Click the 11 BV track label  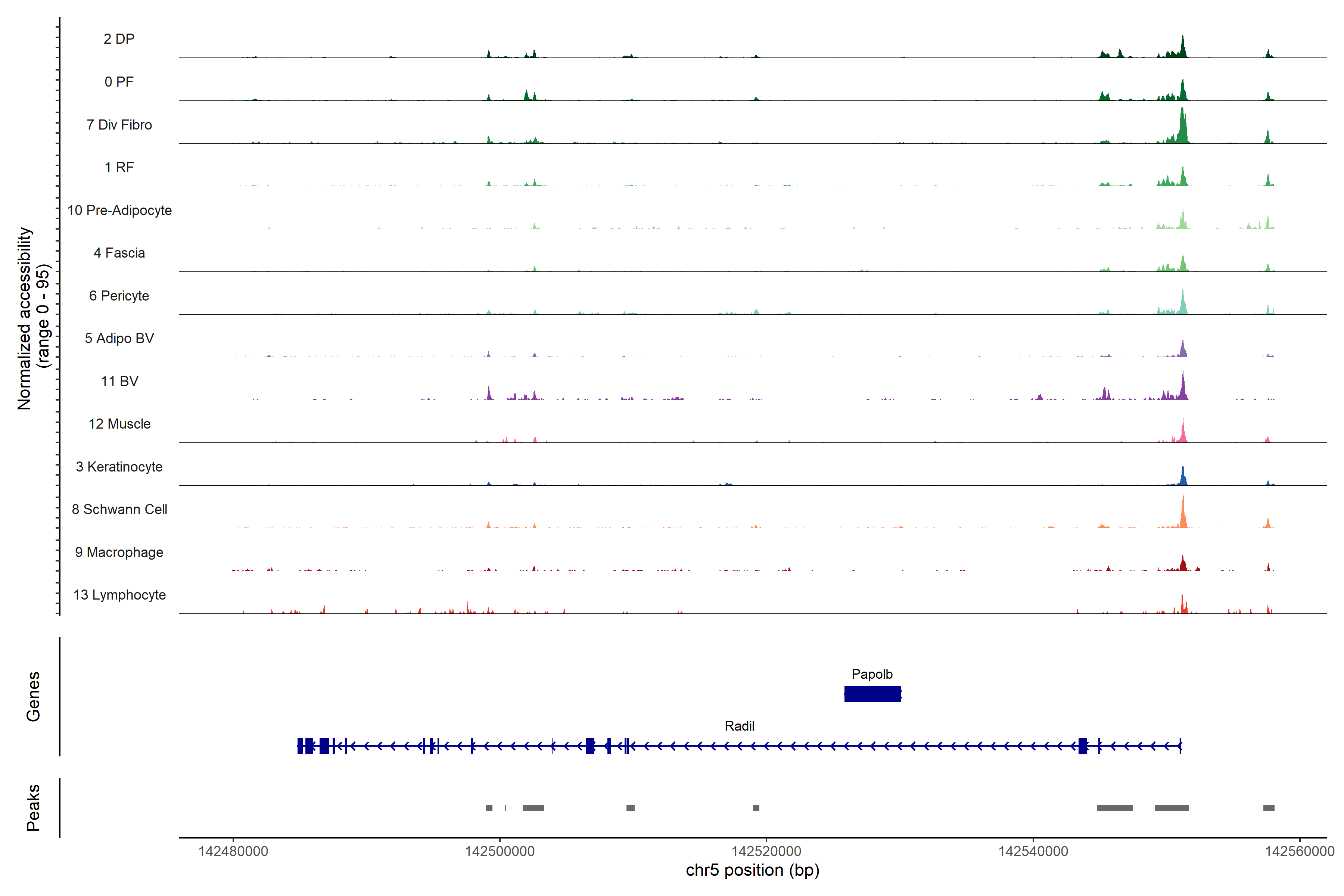[x=119, y=381]
